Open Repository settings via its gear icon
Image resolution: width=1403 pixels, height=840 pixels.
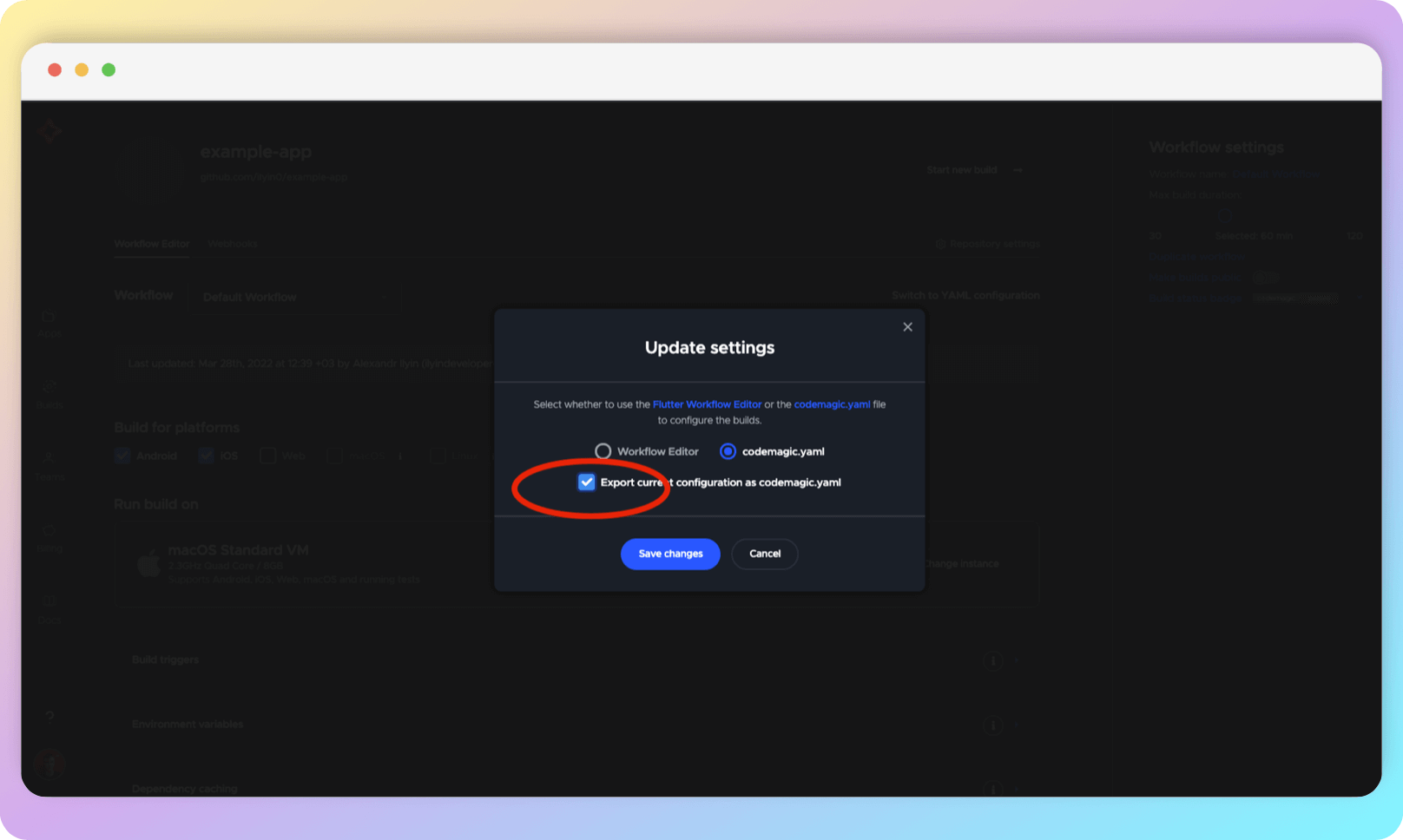(x=940, y=244)
